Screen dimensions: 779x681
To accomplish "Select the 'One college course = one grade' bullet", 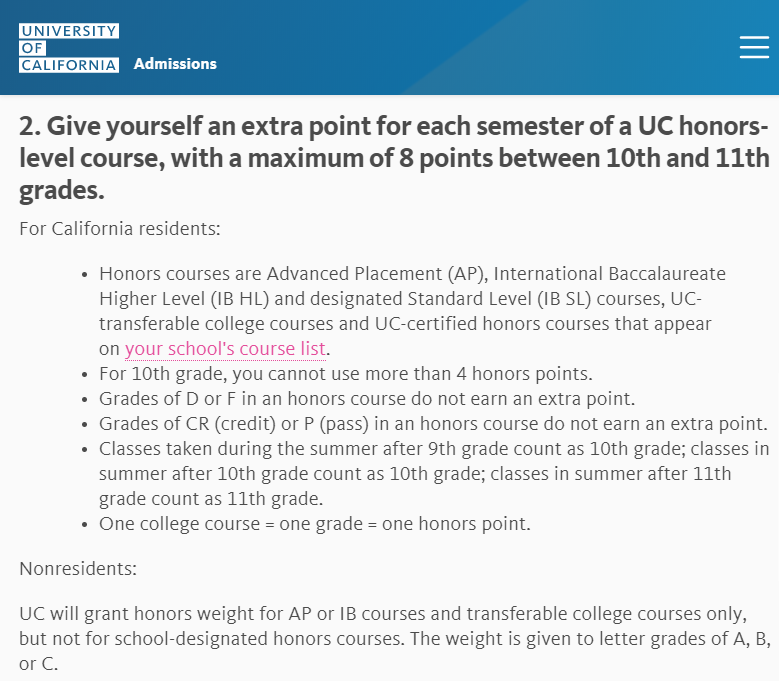I will tap(315, 524).
